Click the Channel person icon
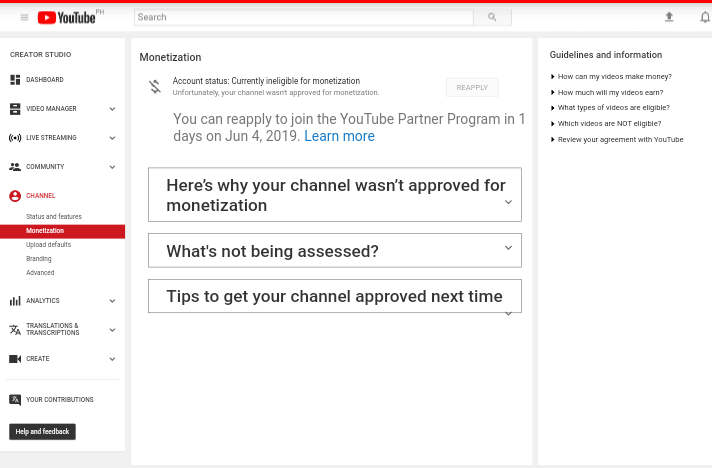712x468 pixels. tap(15, 196)
